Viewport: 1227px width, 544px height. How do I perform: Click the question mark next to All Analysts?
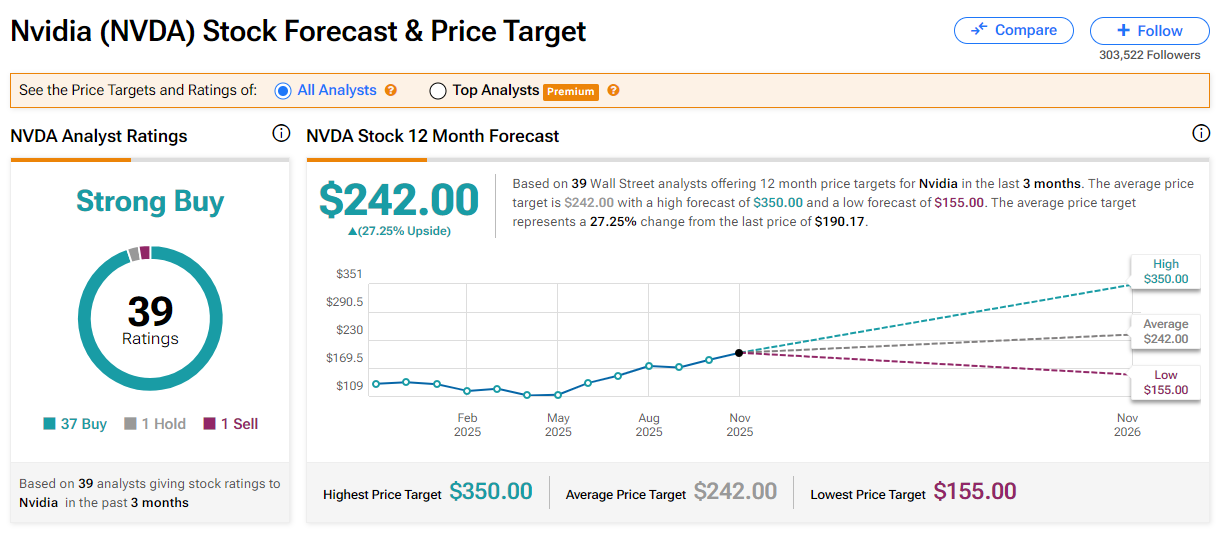click(391, 90)
